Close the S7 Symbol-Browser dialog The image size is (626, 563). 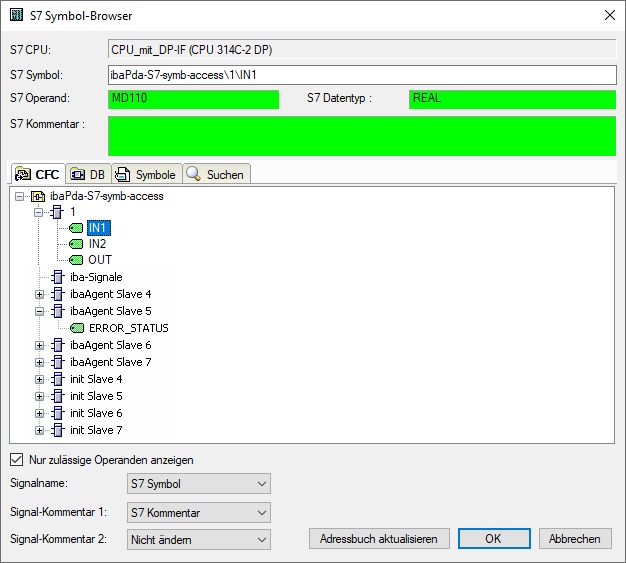pyautogui.click(x=609, y=15)
